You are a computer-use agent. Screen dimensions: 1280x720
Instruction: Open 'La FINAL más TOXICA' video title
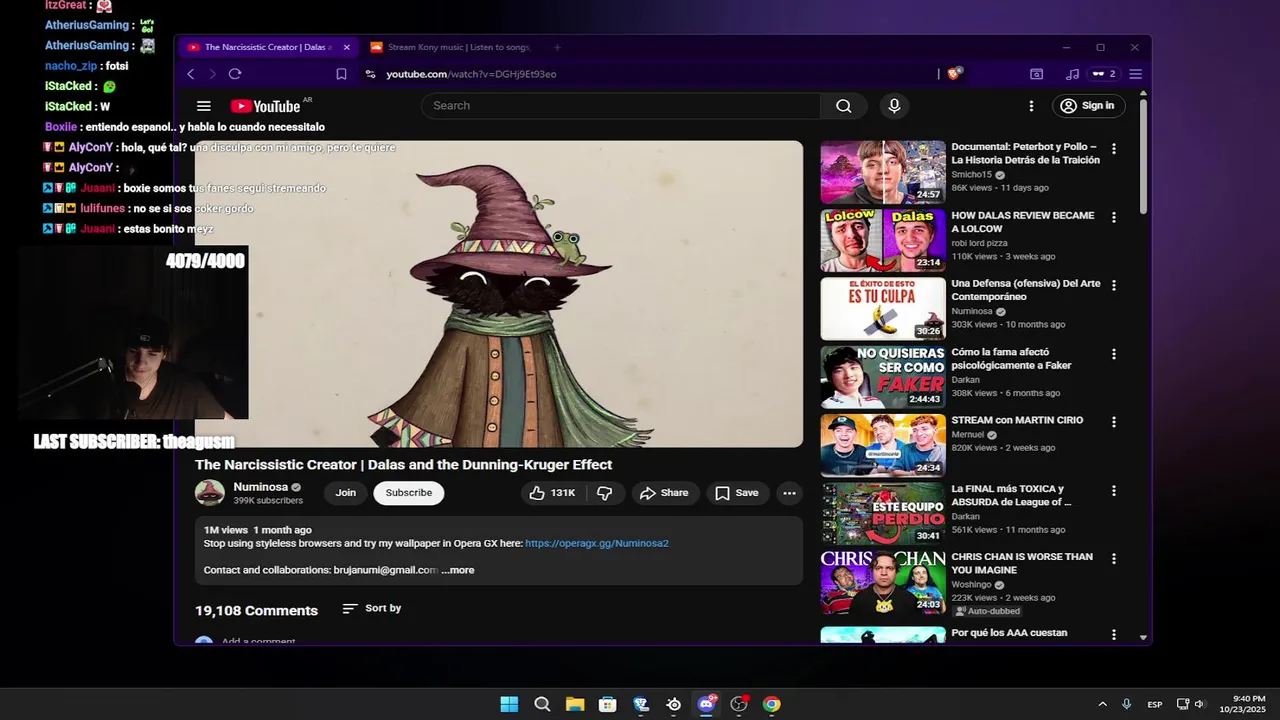pyautogui.click(x=1011, y=495)
